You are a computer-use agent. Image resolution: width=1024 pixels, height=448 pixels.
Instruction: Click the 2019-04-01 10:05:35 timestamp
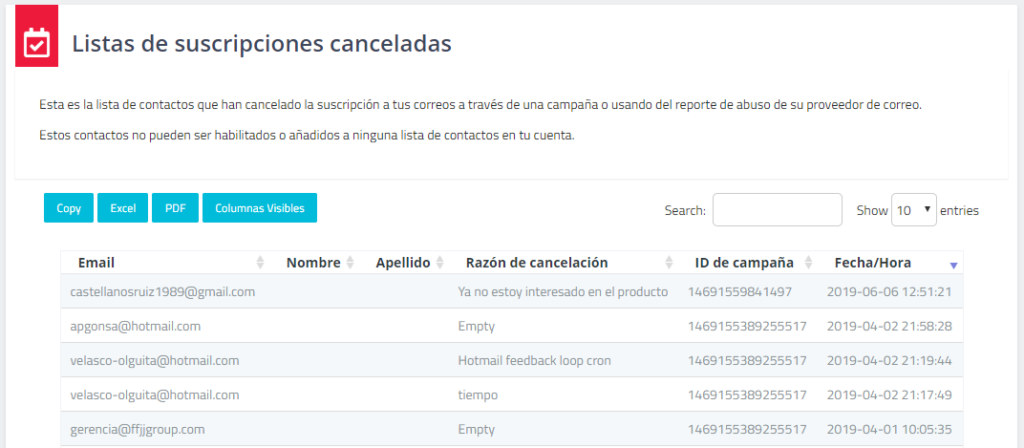[x=889, y=429]
